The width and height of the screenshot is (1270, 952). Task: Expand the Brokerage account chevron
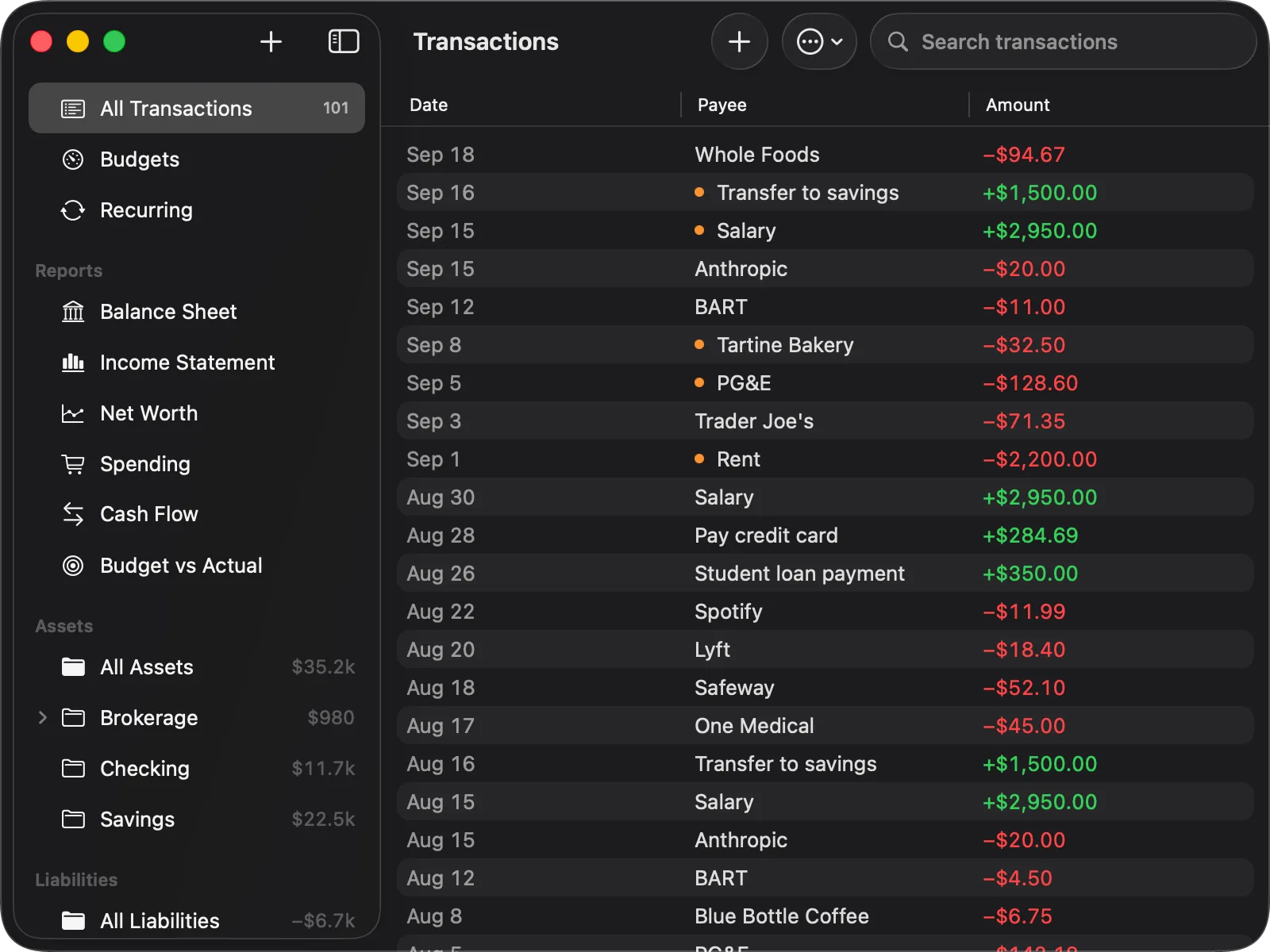pyautogui.click(x=43, y=718)
